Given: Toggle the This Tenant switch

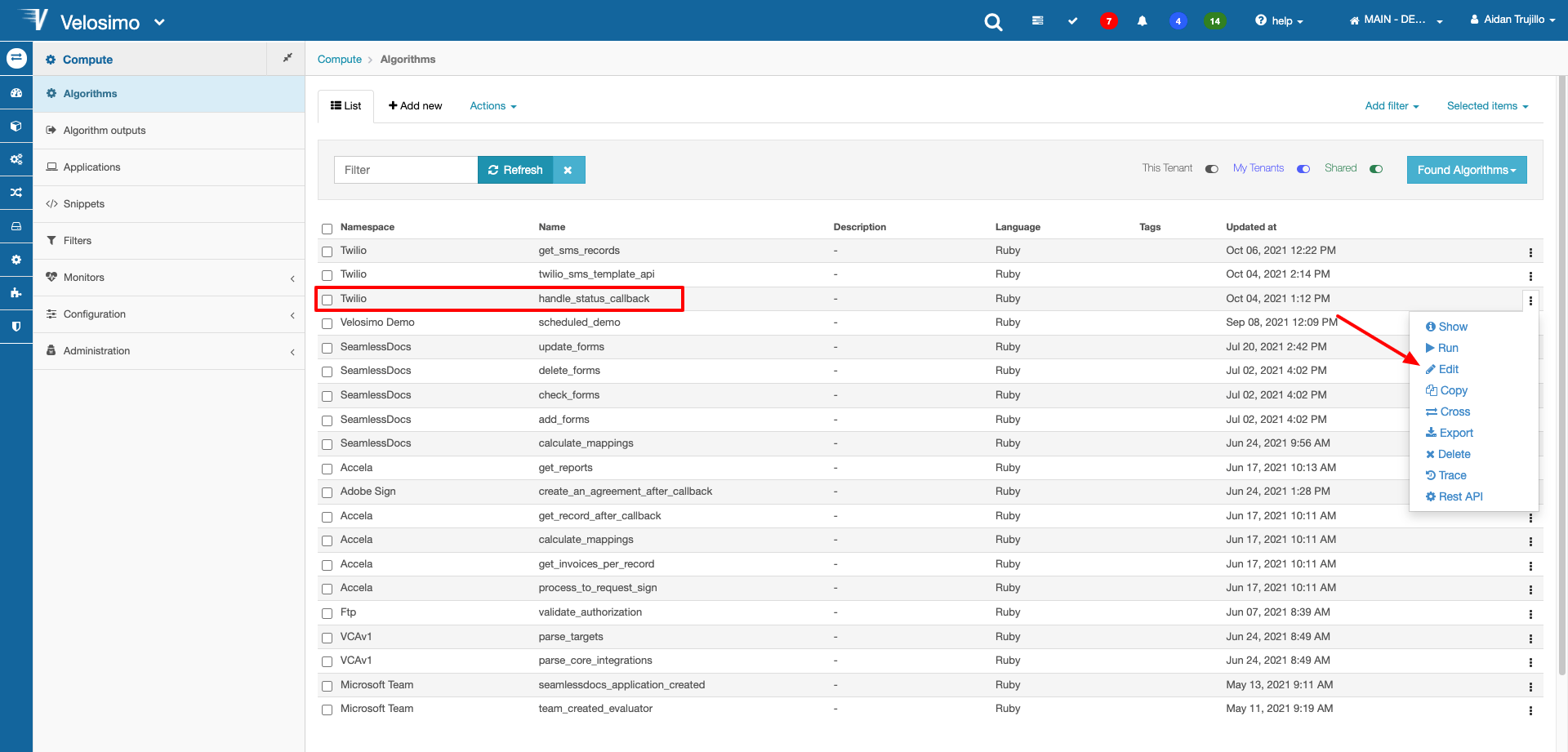Looking at the screenshot, I should [1212, 169].
